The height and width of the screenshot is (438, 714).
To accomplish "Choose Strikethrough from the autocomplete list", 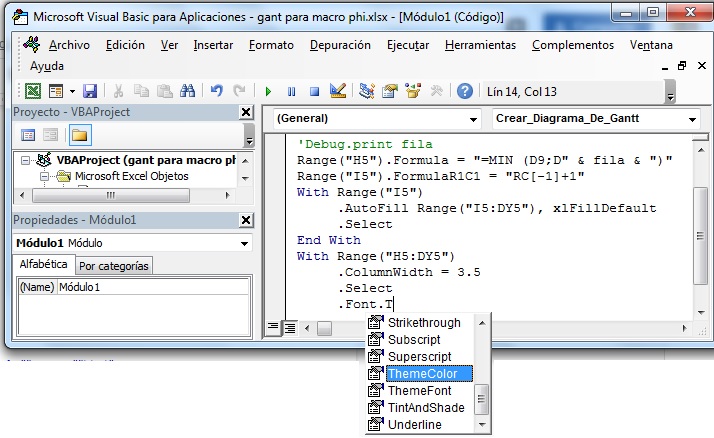I will tap(419, 323).
